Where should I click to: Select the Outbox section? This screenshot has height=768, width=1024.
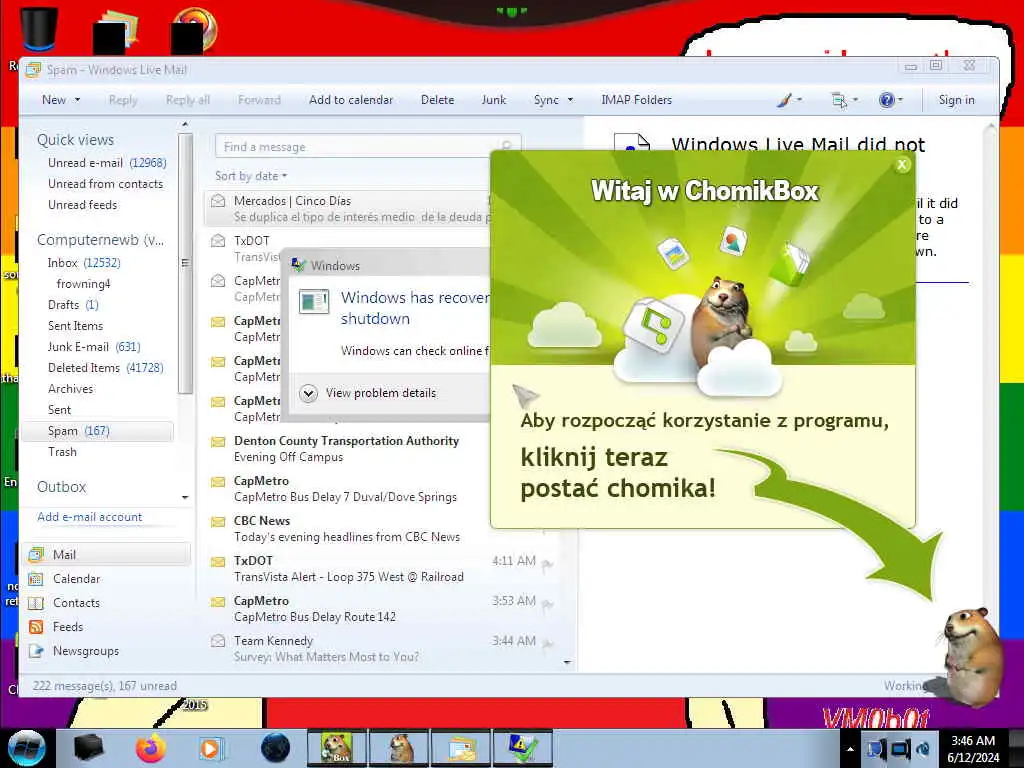tap(61, 487)
